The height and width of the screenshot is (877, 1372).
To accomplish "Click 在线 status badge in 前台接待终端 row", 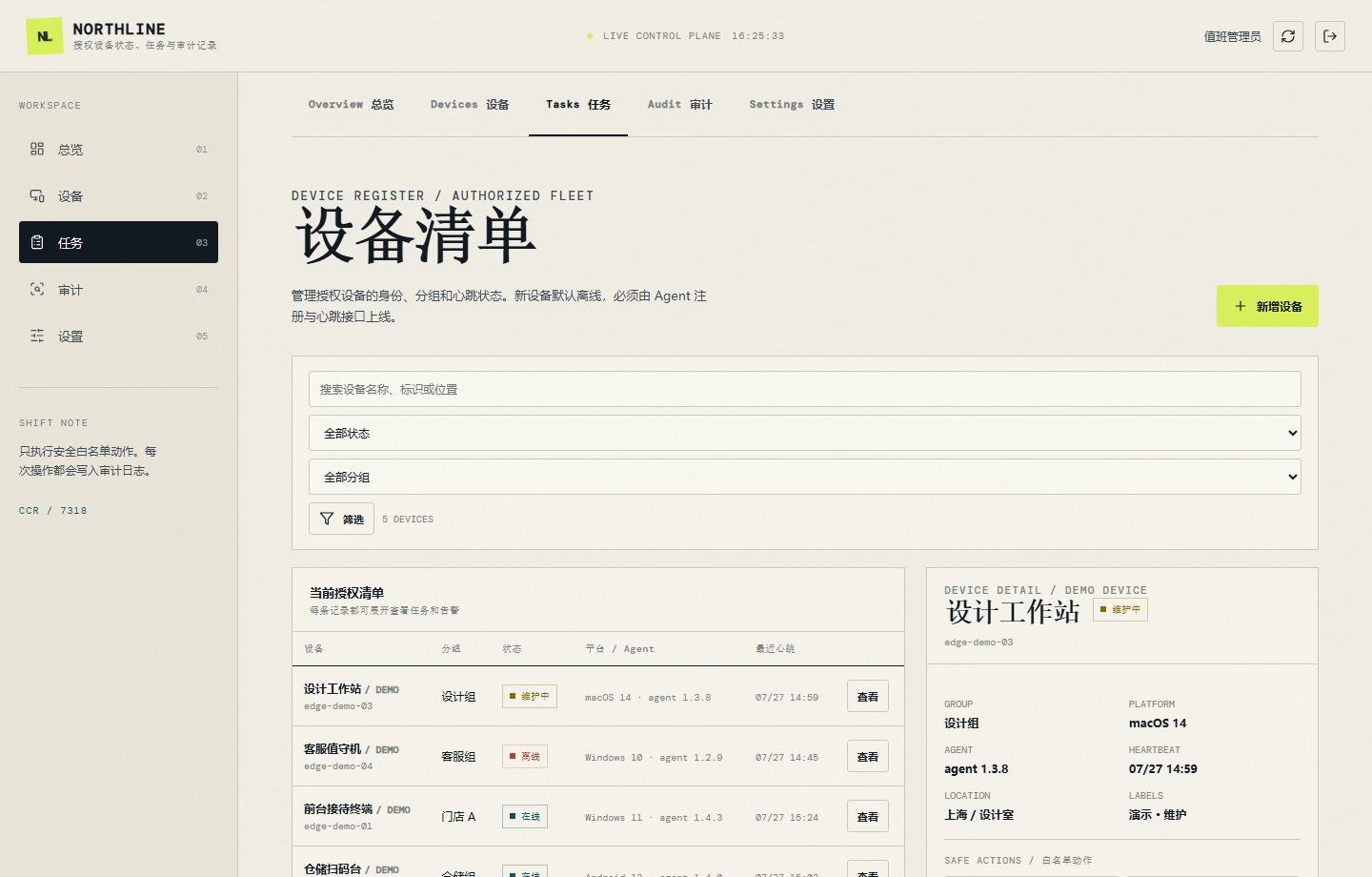I will (x=525, y=816).
